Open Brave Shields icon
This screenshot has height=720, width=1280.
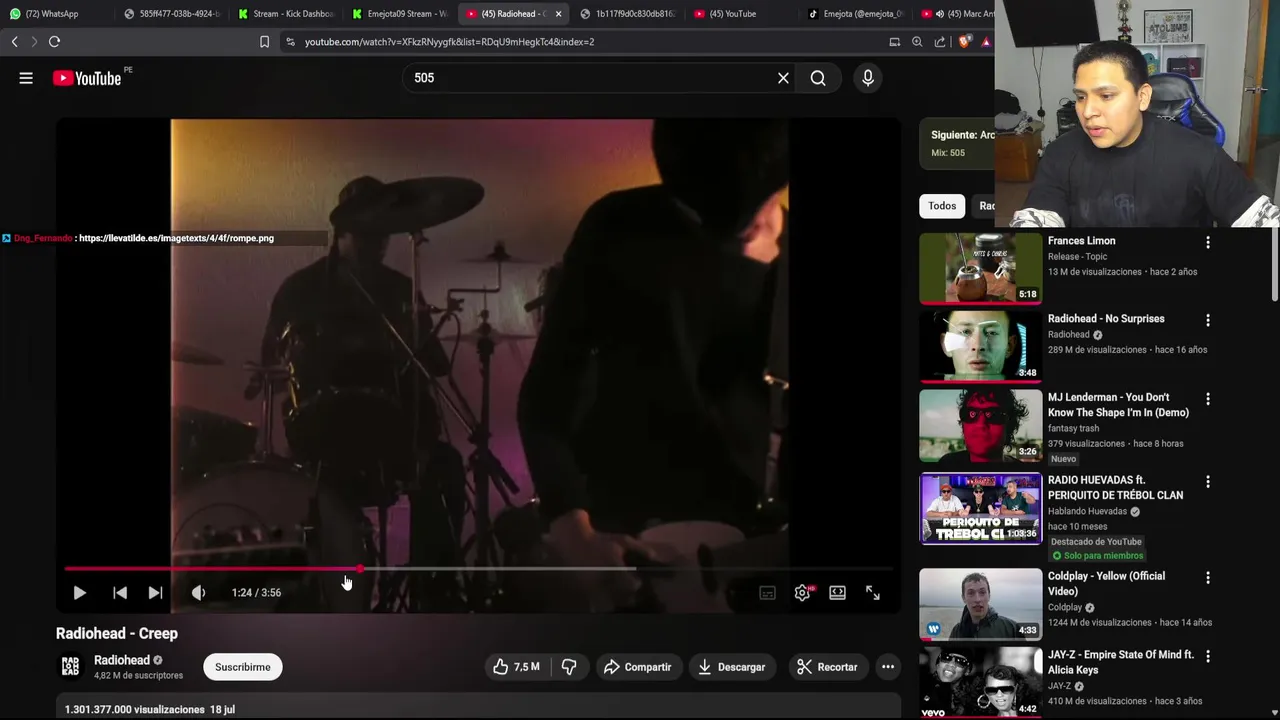click(964, 42)
